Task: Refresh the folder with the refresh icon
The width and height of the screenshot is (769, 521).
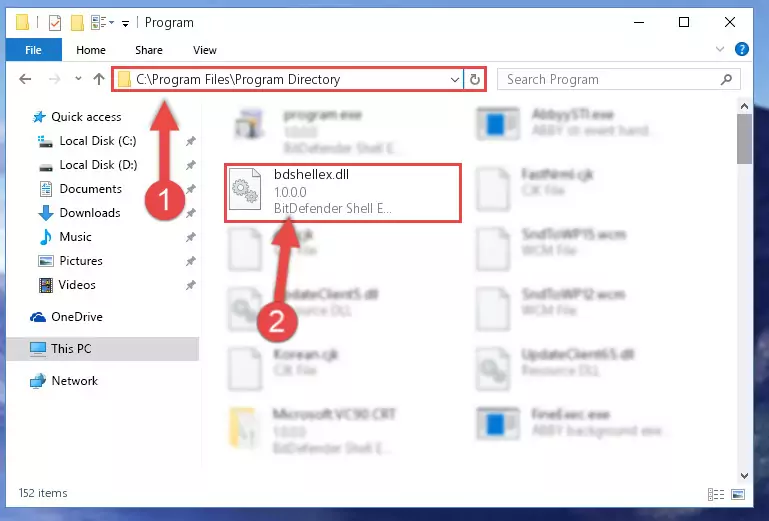Action: tap(475, 79)
